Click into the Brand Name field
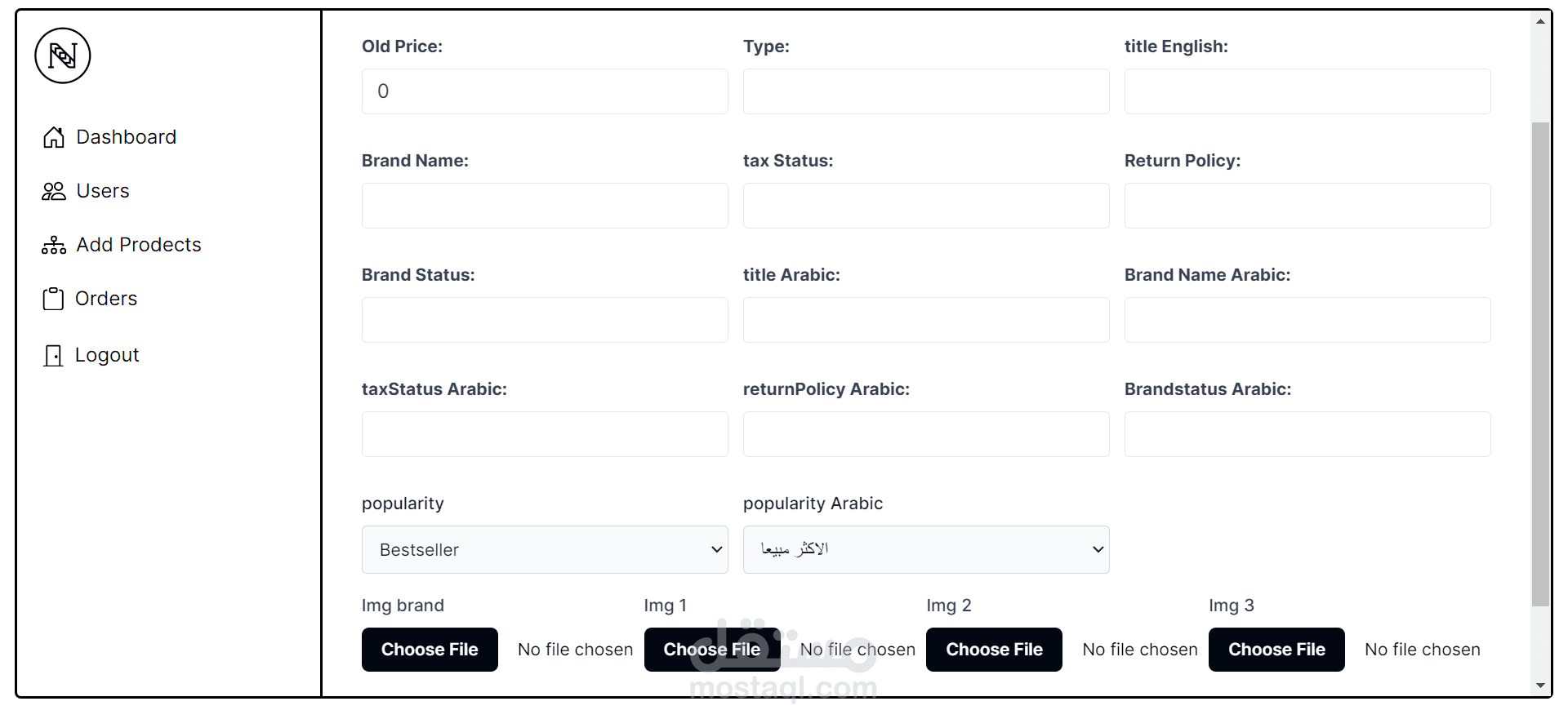Screen dimensions: 1568x719 click(x=545, y=206)
